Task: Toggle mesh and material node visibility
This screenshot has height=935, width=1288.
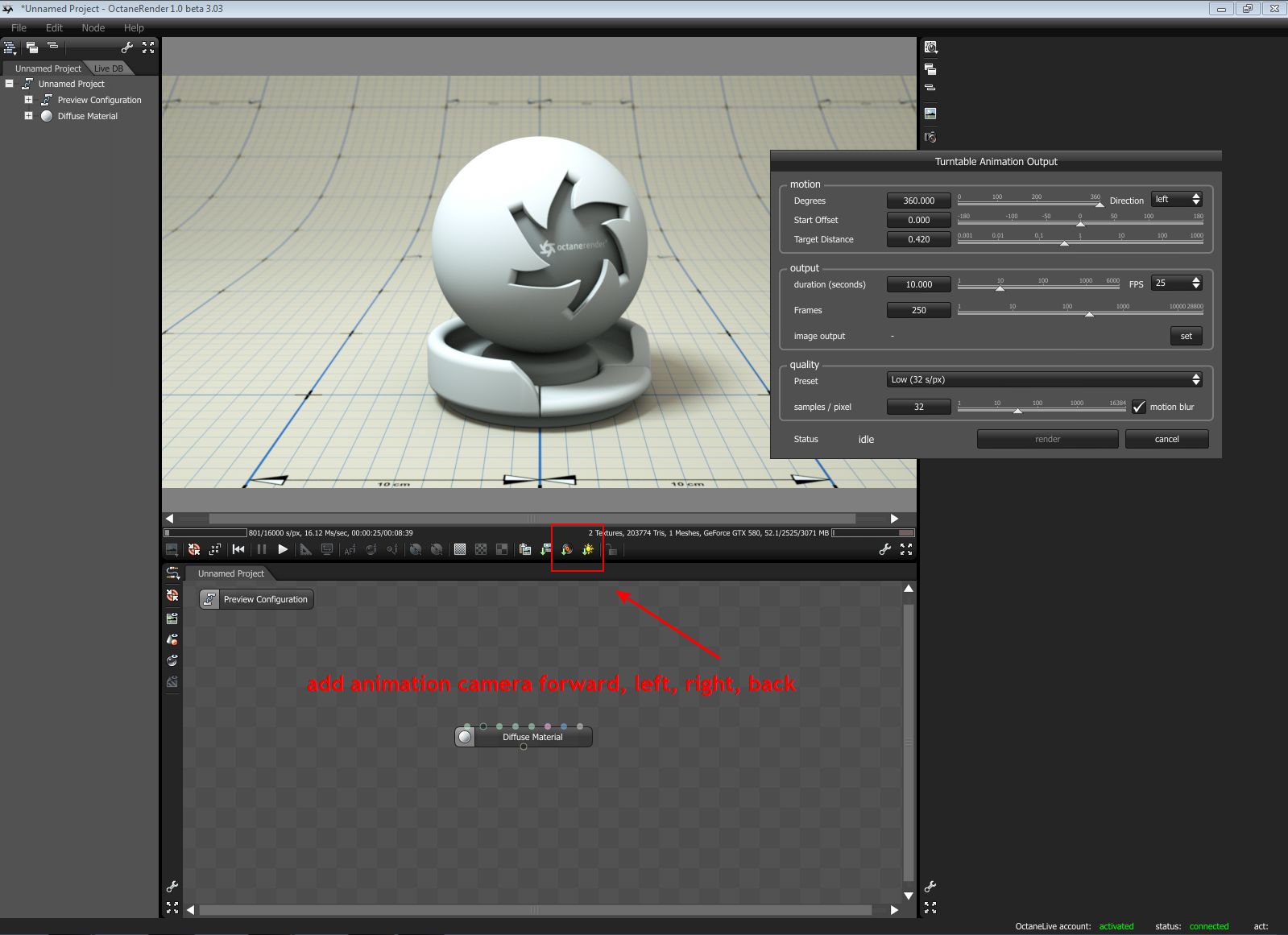Action: 172,639
